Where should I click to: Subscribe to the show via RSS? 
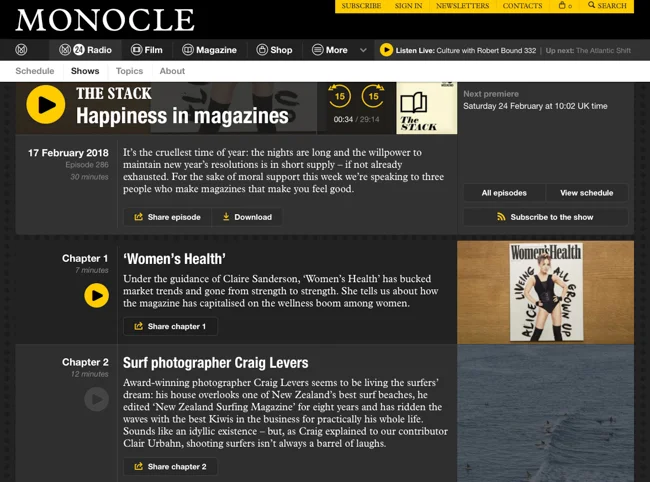pyautogui.click(x=546, y=217)
